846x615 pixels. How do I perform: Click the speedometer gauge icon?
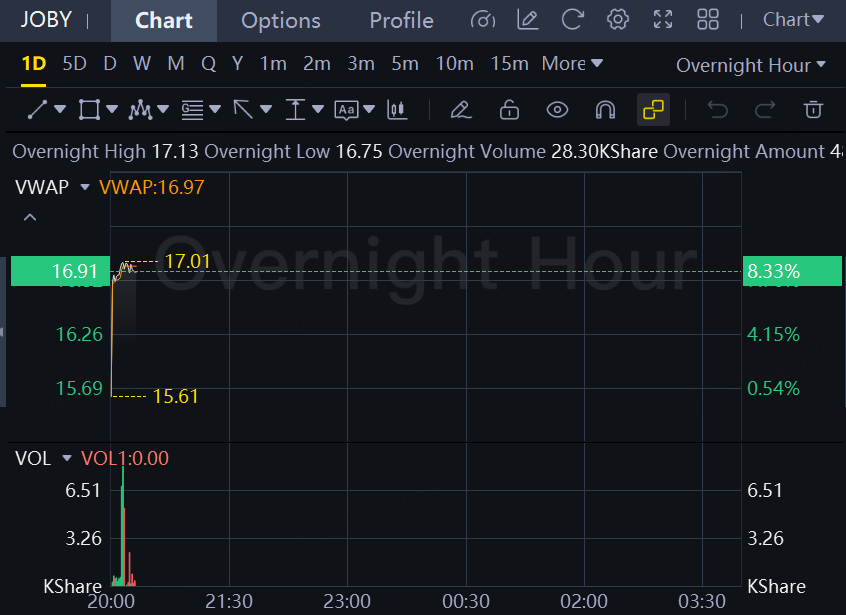482,20
